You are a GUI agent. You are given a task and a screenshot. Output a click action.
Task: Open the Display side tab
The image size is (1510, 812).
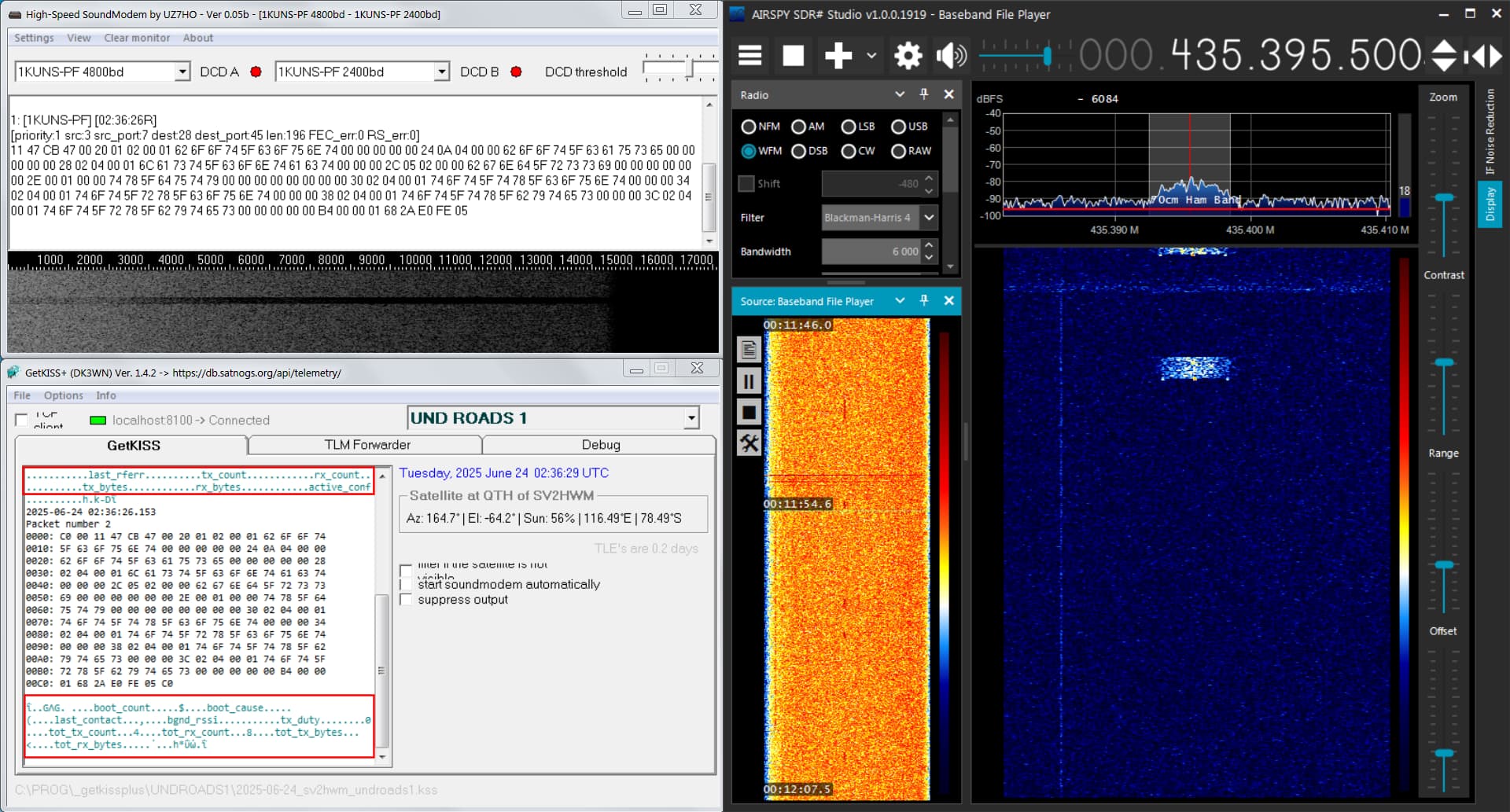(1490, 204)
